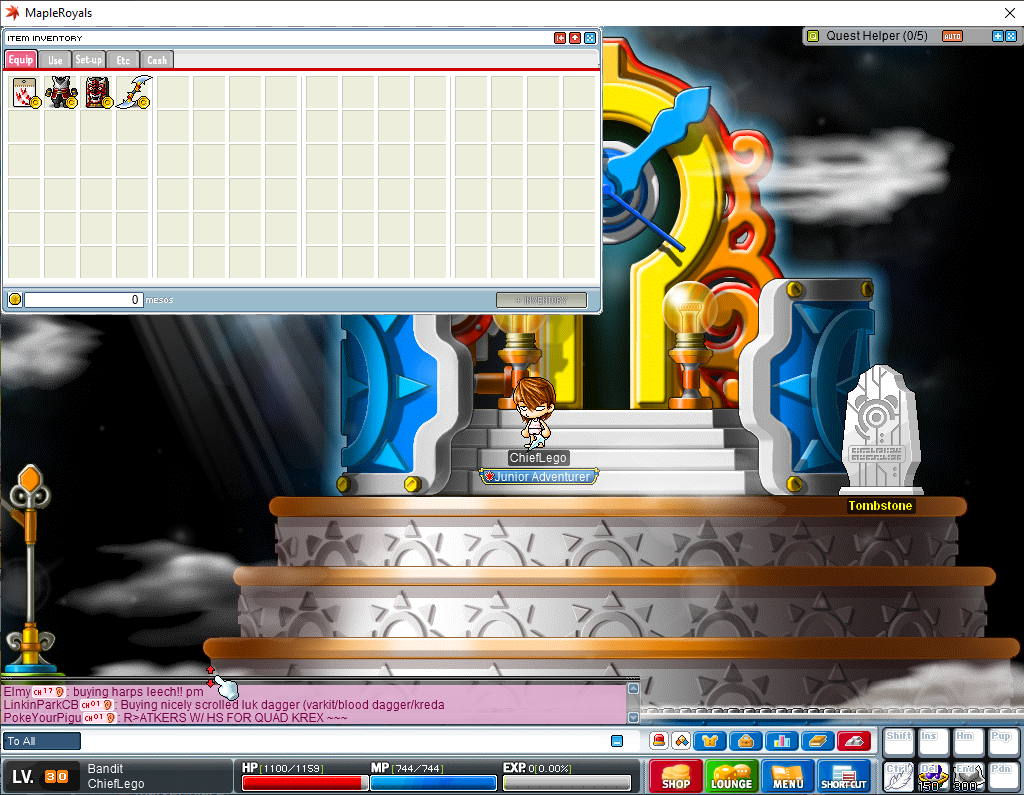Minimize chat window with blue toggle button
Viewport: 1024px width, 795px height.
coord(617,741)
